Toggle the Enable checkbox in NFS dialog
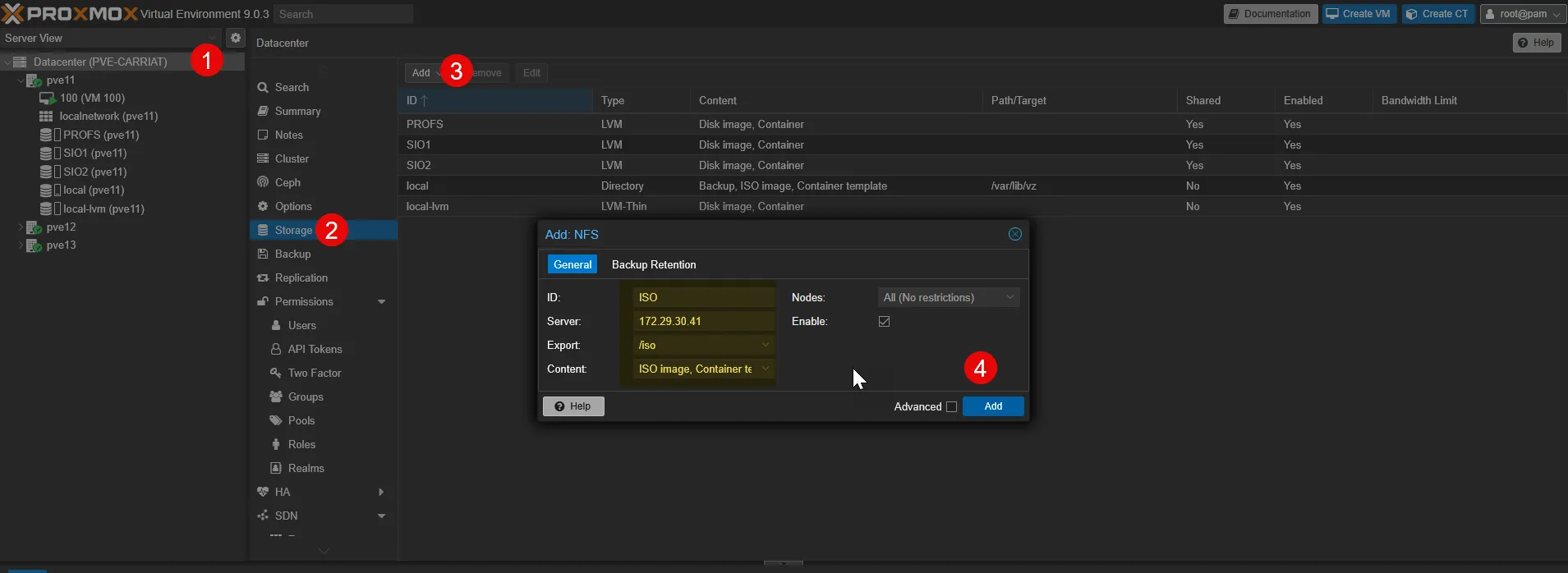 [884, 322]
